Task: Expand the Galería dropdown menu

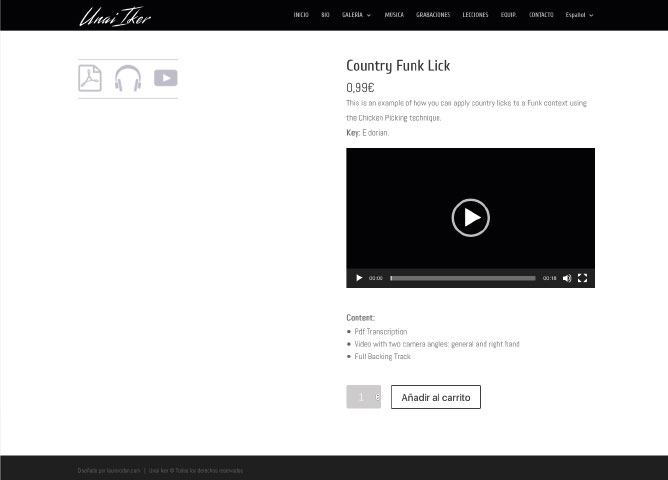Action: coord(356,15)
